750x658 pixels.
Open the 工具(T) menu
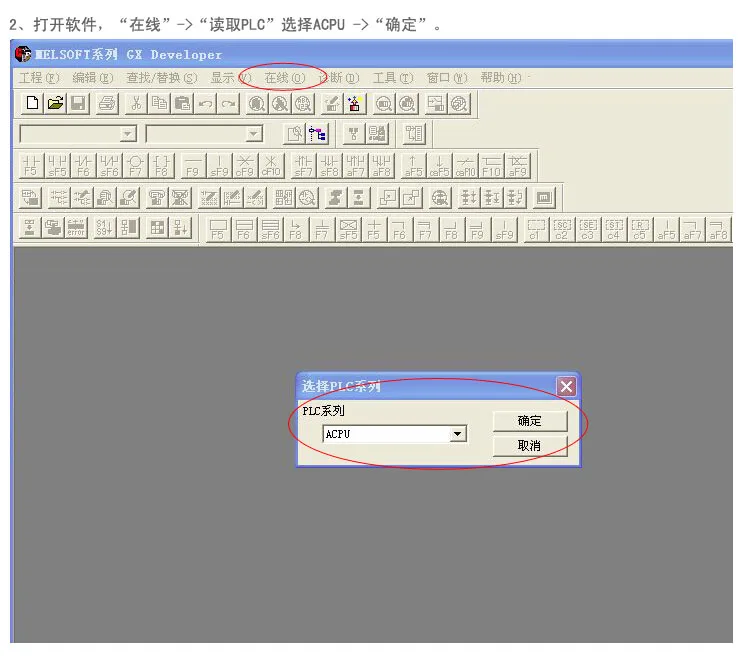[393, 77]
